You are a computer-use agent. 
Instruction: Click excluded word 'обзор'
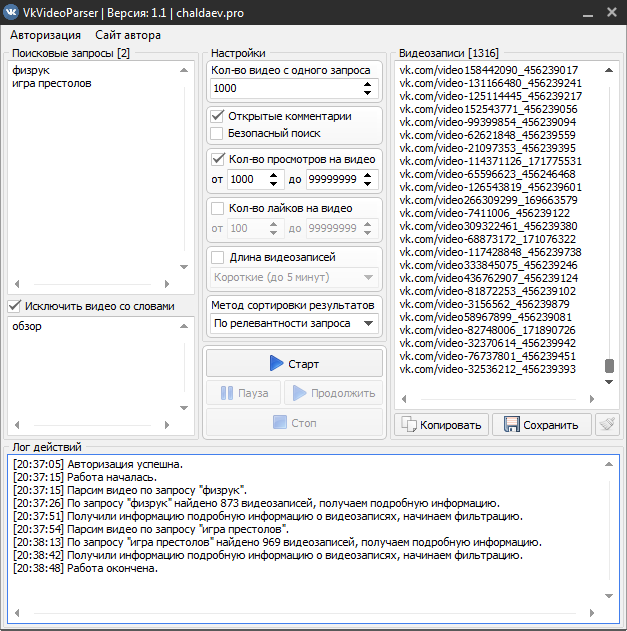tap(27, 326)
